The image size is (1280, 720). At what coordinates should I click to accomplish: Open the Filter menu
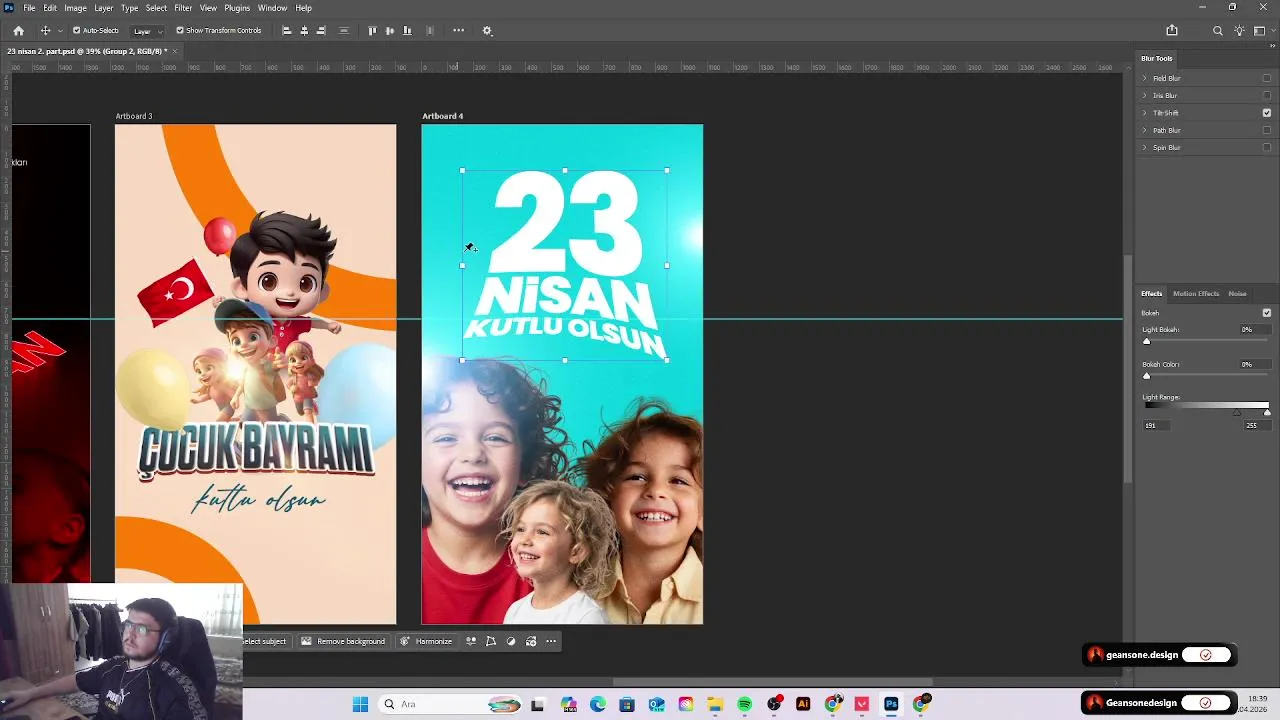tap(183, 8)
